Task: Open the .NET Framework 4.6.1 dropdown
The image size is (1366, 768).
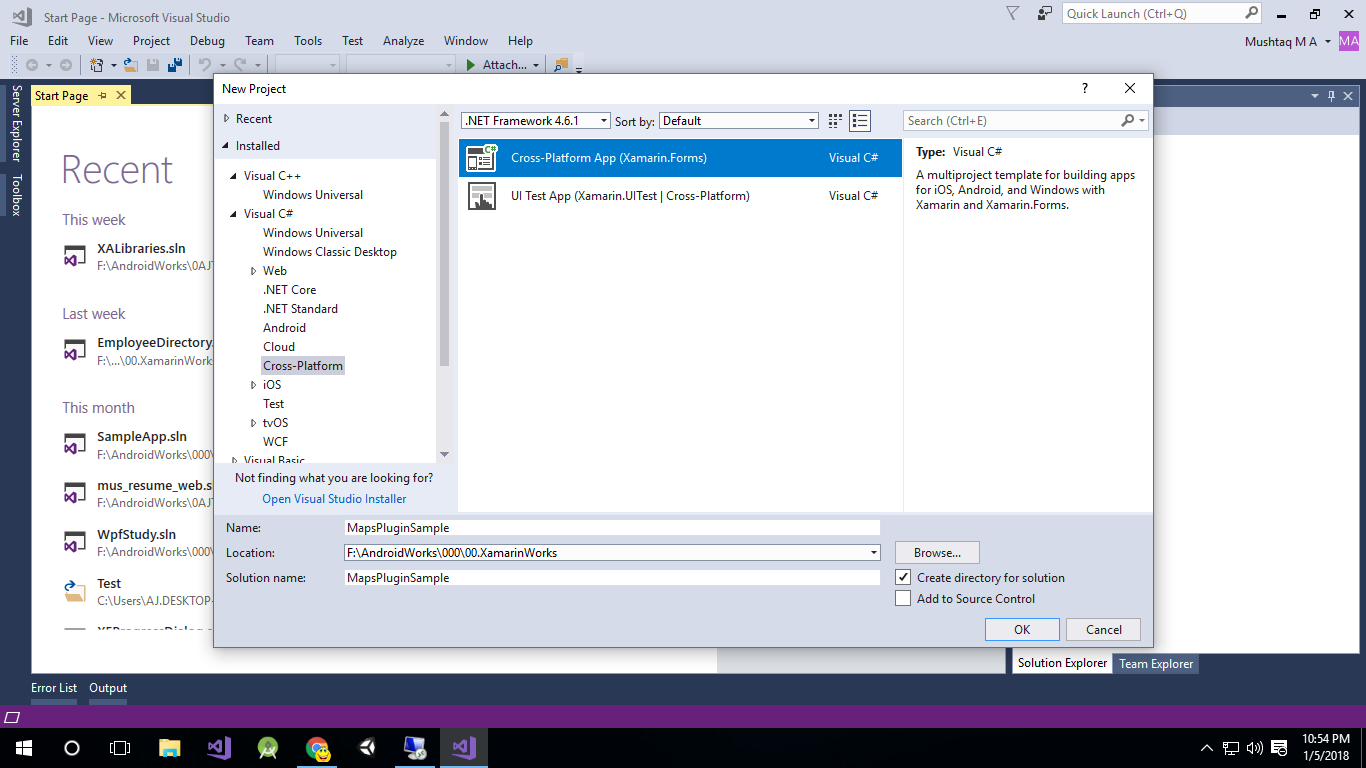Action: coord(605,120)
